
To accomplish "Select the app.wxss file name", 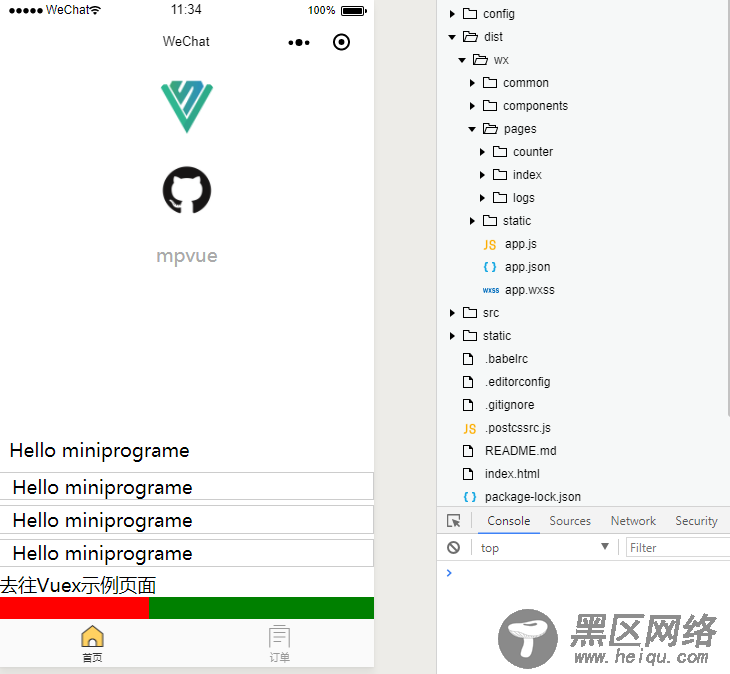I will [530, 290].
